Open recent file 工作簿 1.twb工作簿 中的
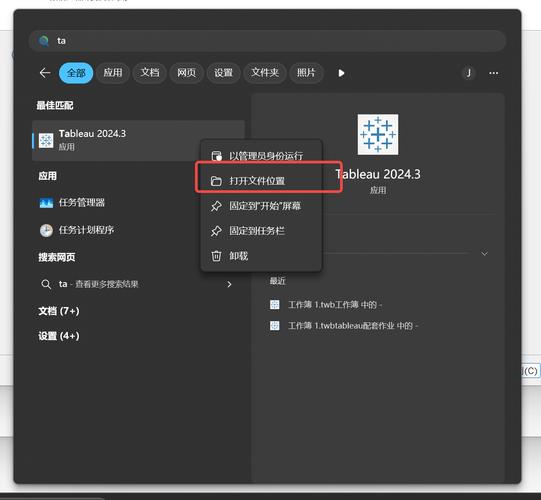The image size is (541, 500). pyautogui.click(x=335, y=305)
